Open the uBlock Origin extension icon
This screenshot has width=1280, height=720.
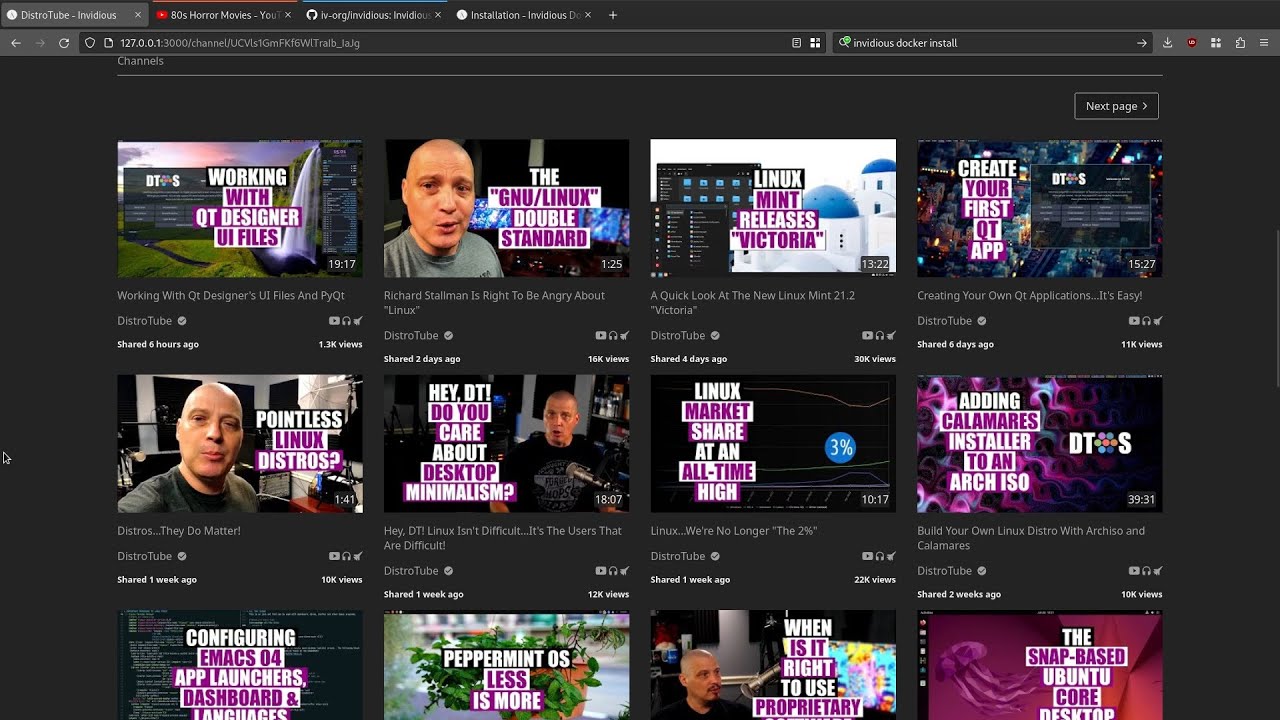(1192, 43)
